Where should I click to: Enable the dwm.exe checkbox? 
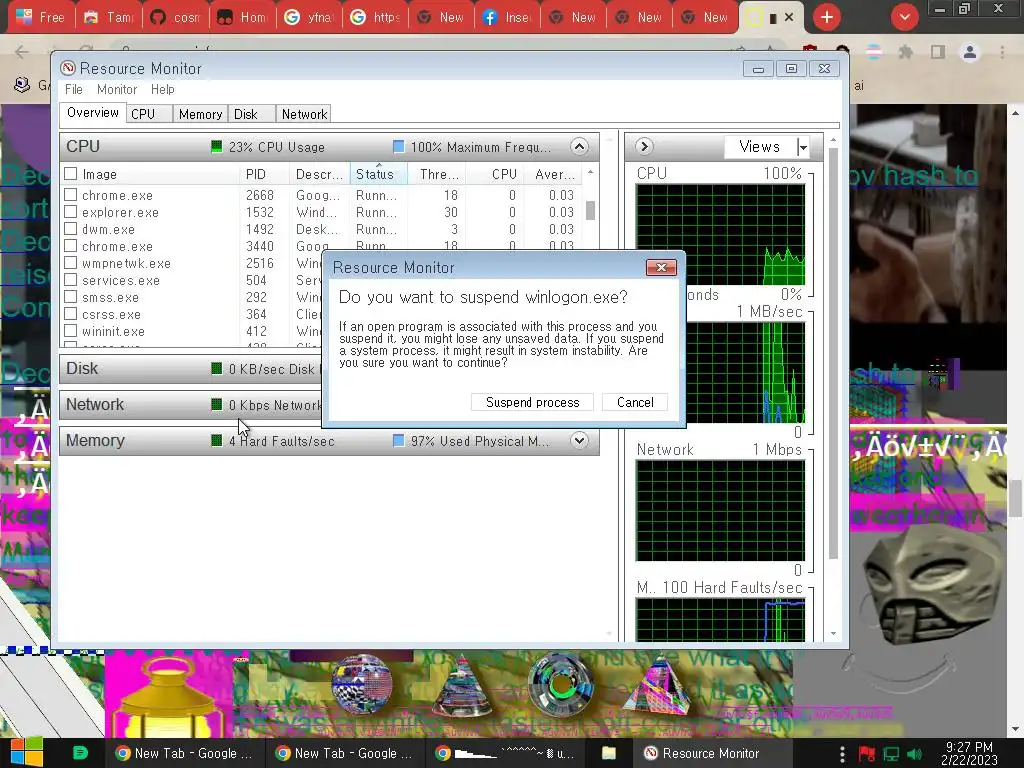(71, 229)
